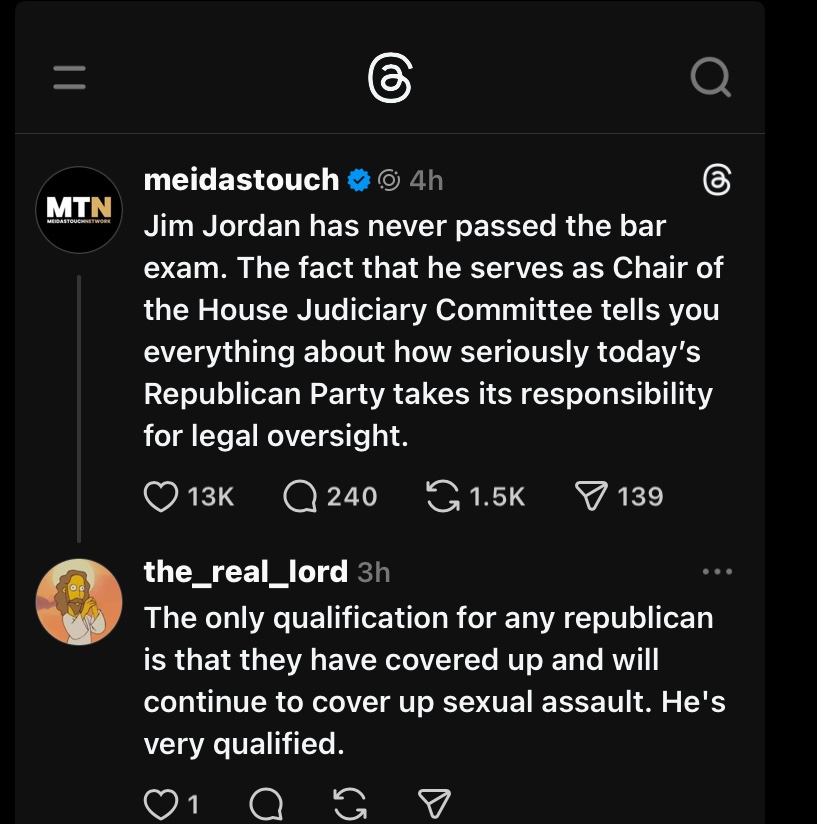Open the 240 comments on meidastouch post
The height and width of the screenshot is (824, 817).
pos(300,496)
